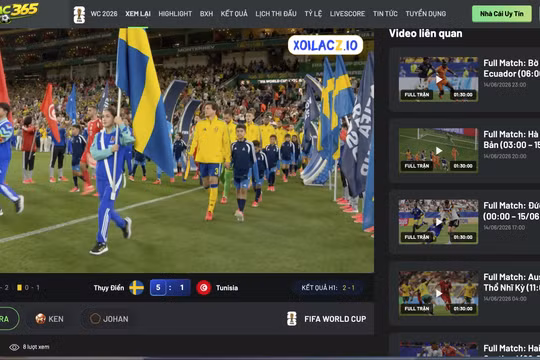The width and height of the screenshot is (540, 360).
Task: Open the 03:00 full match thumbnail
Action: [438, 151]
